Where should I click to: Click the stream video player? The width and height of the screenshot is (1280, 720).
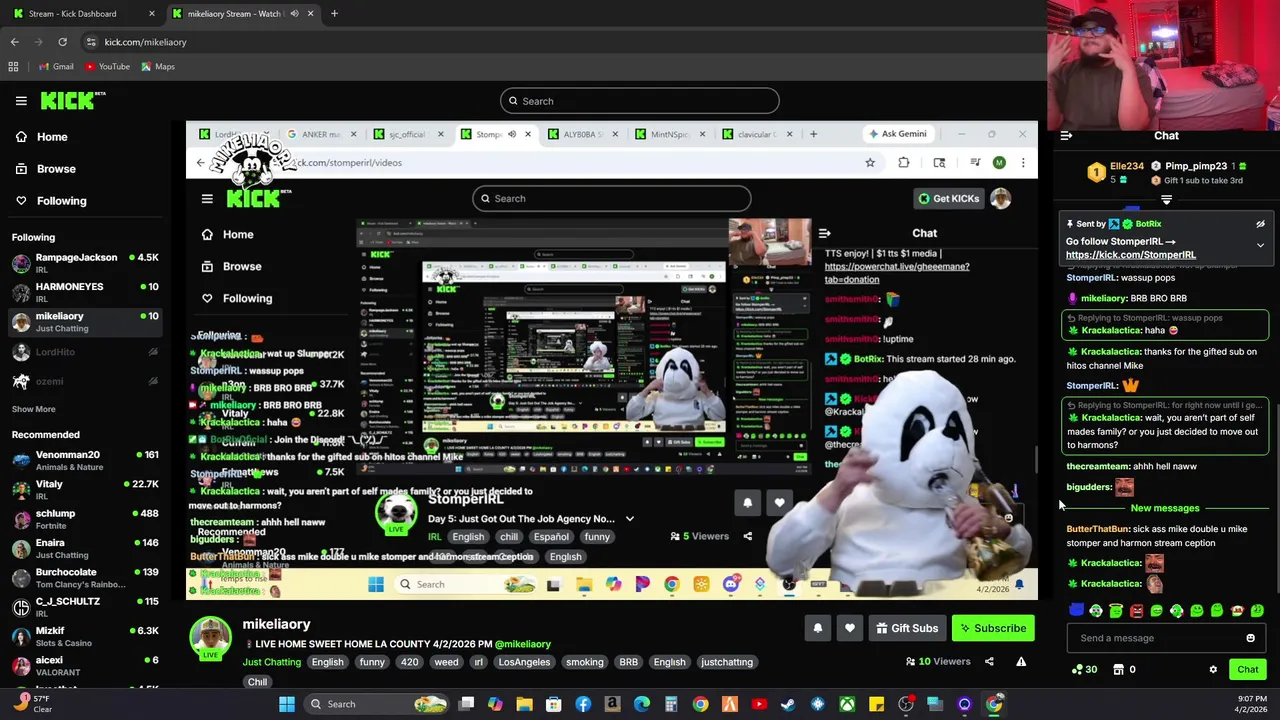pos(611,360)
